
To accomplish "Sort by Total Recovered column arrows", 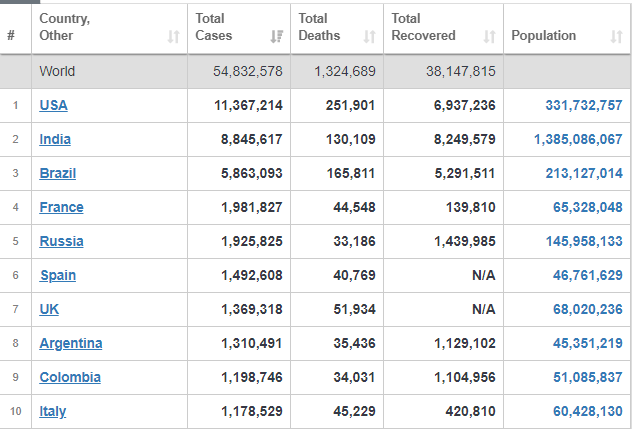I will (x=489, y=37).
